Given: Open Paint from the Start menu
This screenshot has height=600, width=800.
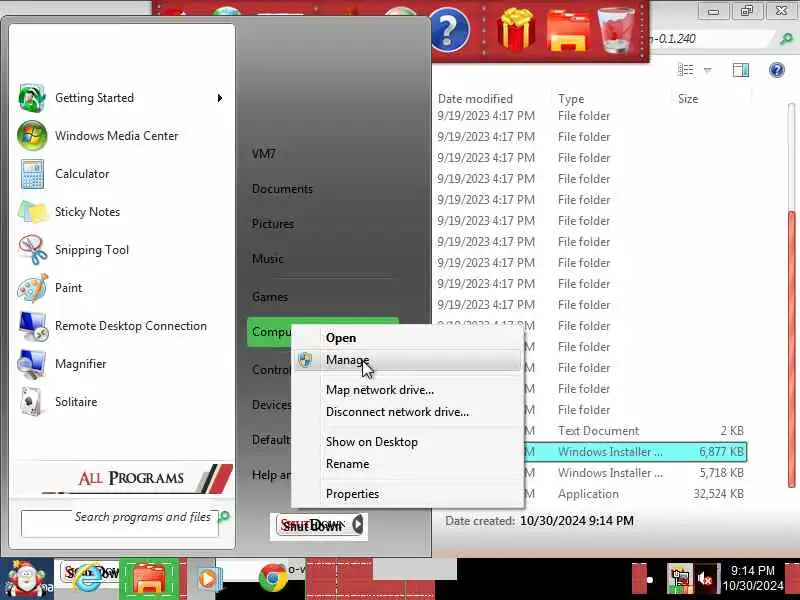Looking at the screenshot, I should pyautogui.click(x=68, y=288).
